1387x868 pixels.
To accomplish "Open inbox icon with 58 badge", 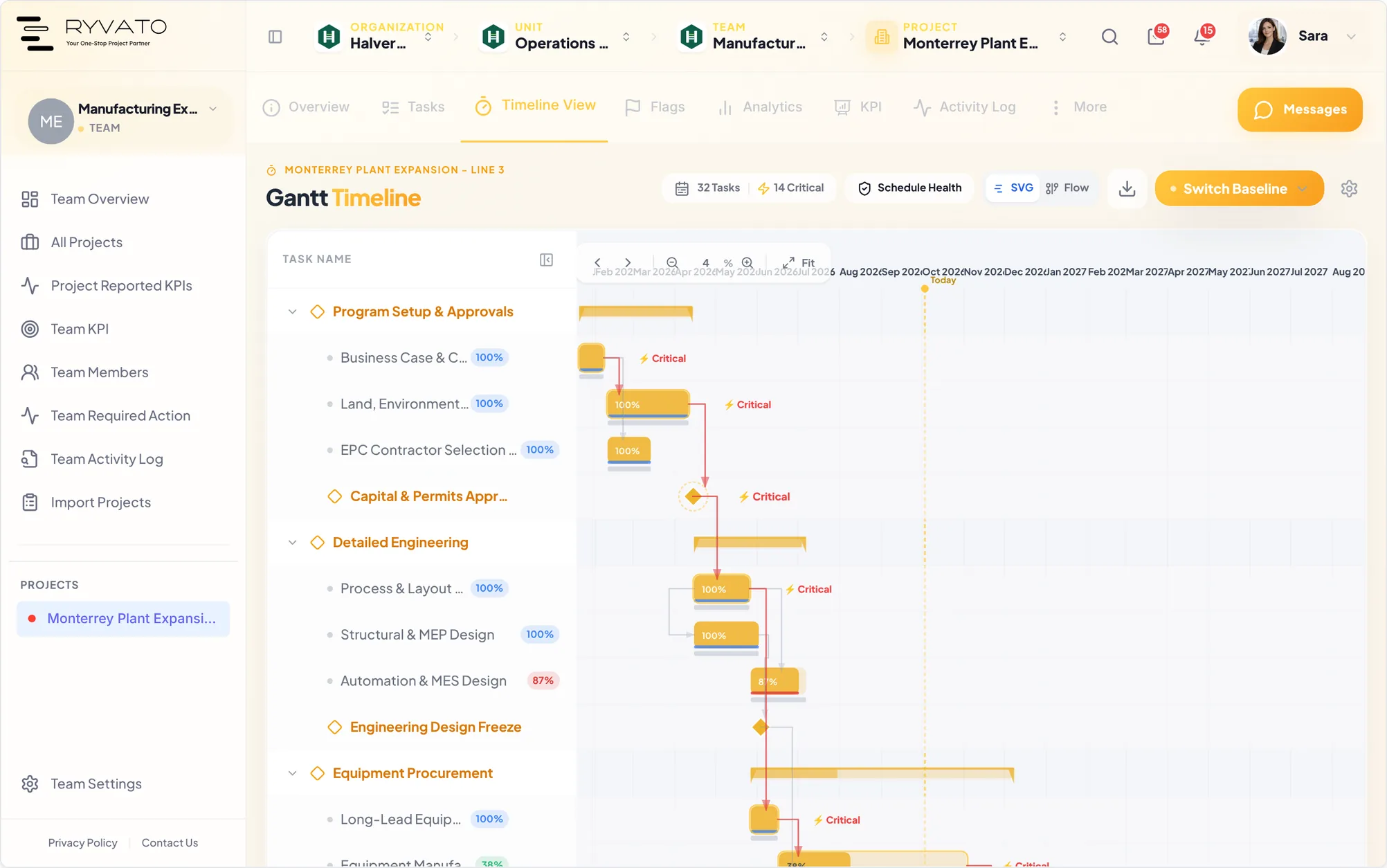I will (1157, 36).
